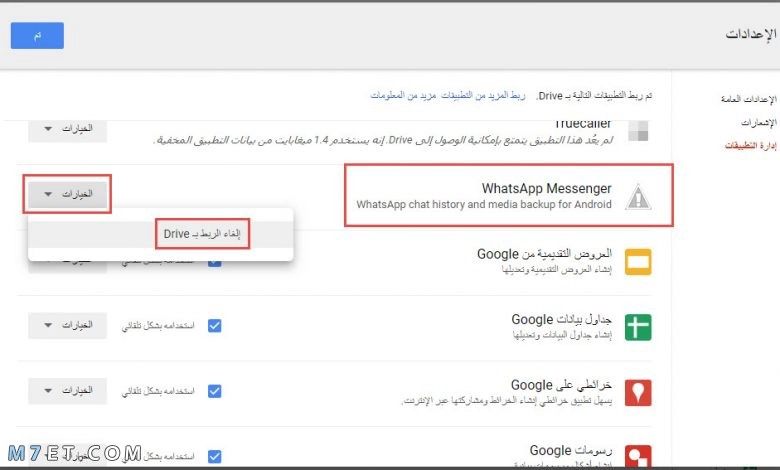Open the الإعدادات العامة settings tab
780x470 pixels.
point(749,99)
